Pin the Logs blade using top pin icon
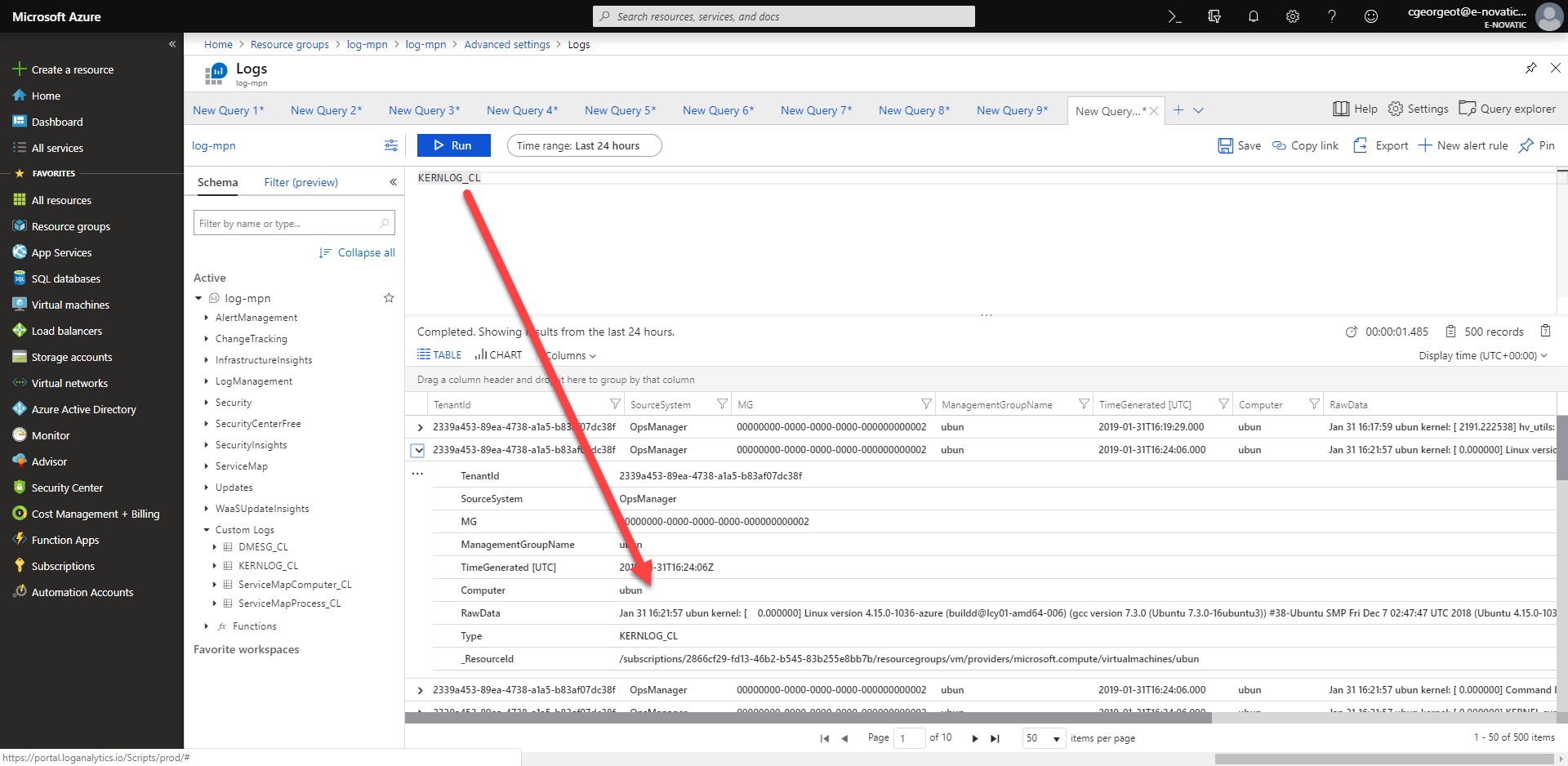Image resolution: width=1568 pixels, height=766 pixels. pos(1530,68)
